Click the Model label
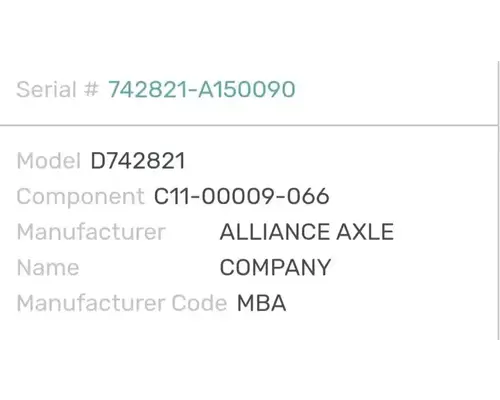This screenshot has width=500, height=400. (49, 161)
